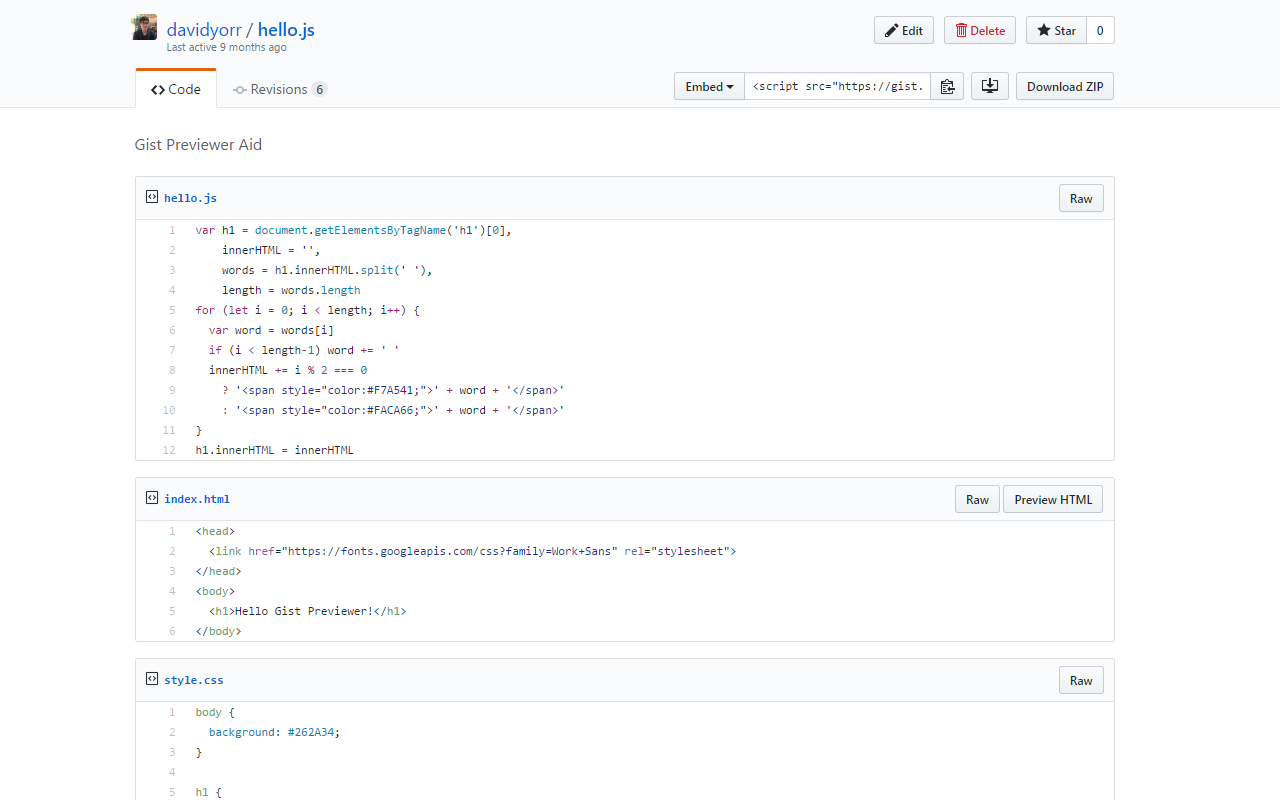
Task: Open the stargazers count of 0
Action: point(1100,31)
